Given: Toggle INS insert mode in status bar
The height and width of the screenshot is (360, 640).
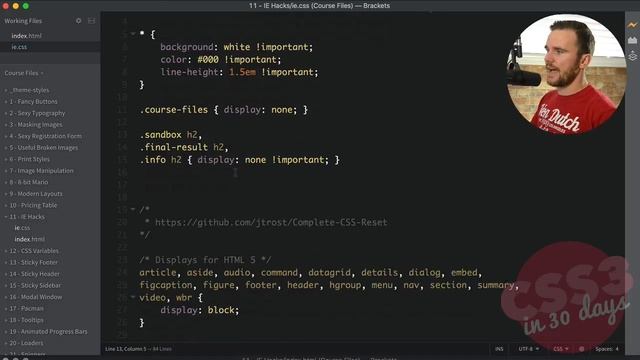Looking at the screenshot, I should coord(499,349).
